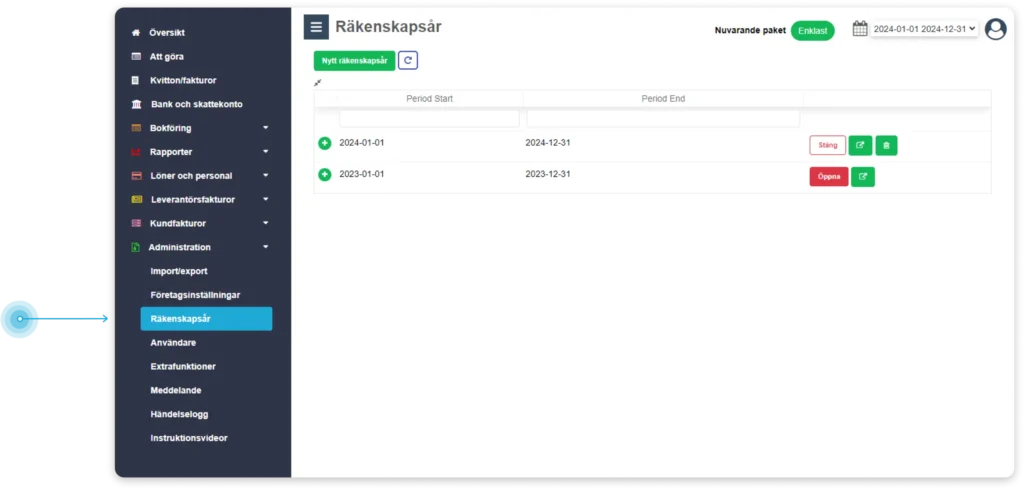Expand the 2024-01-01 row with the plus icon
This screenshot has width=1024, height=490.
point(325,143)
